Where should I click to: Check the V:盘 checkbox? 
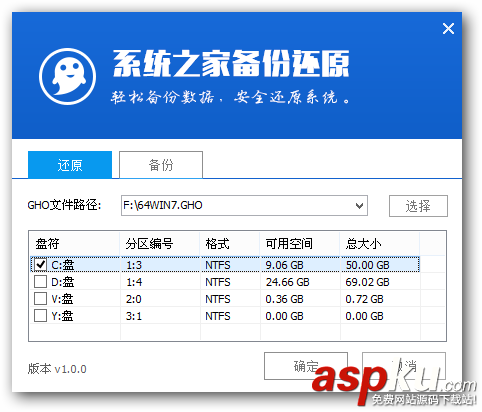coord(41,299)
